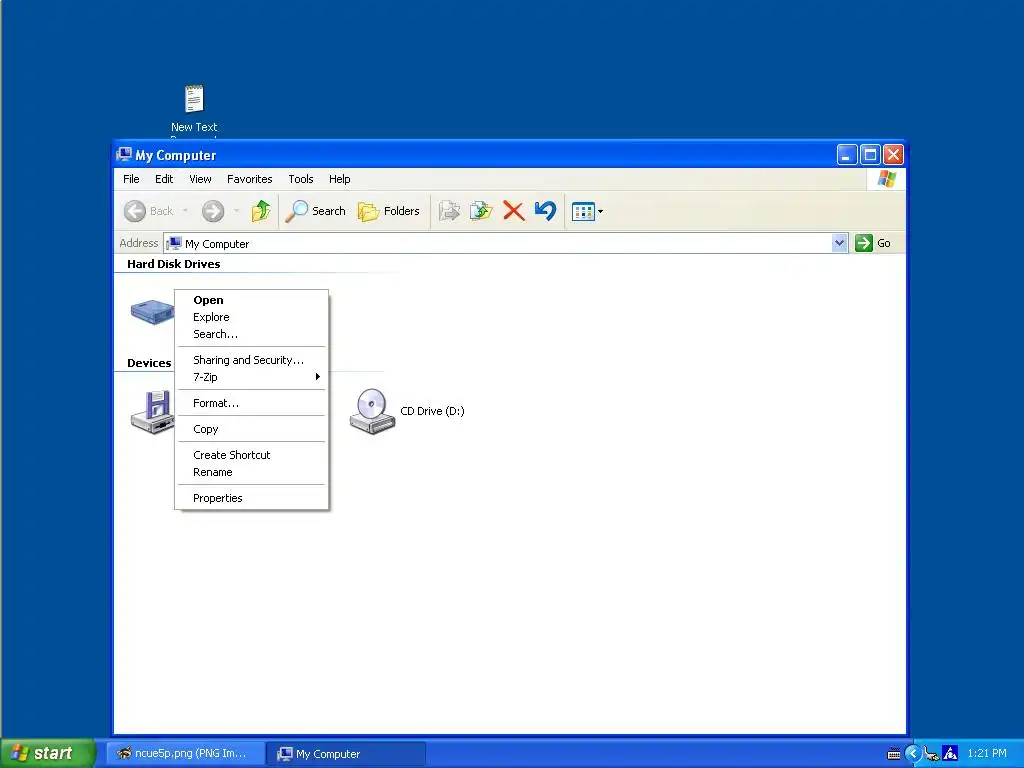1024x768 pixels.
Task: Open dropdown arrow next to Back
Action: point(185,211)
